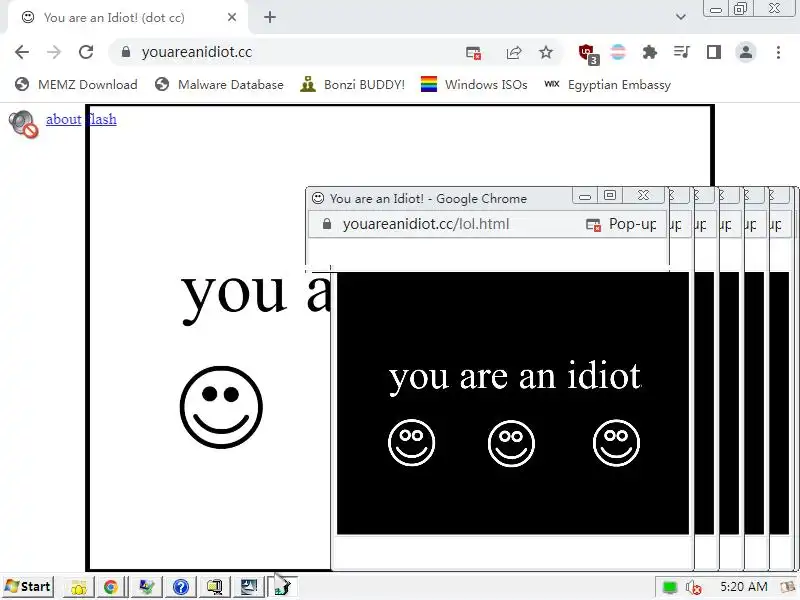Open the media controls icon

681,52
